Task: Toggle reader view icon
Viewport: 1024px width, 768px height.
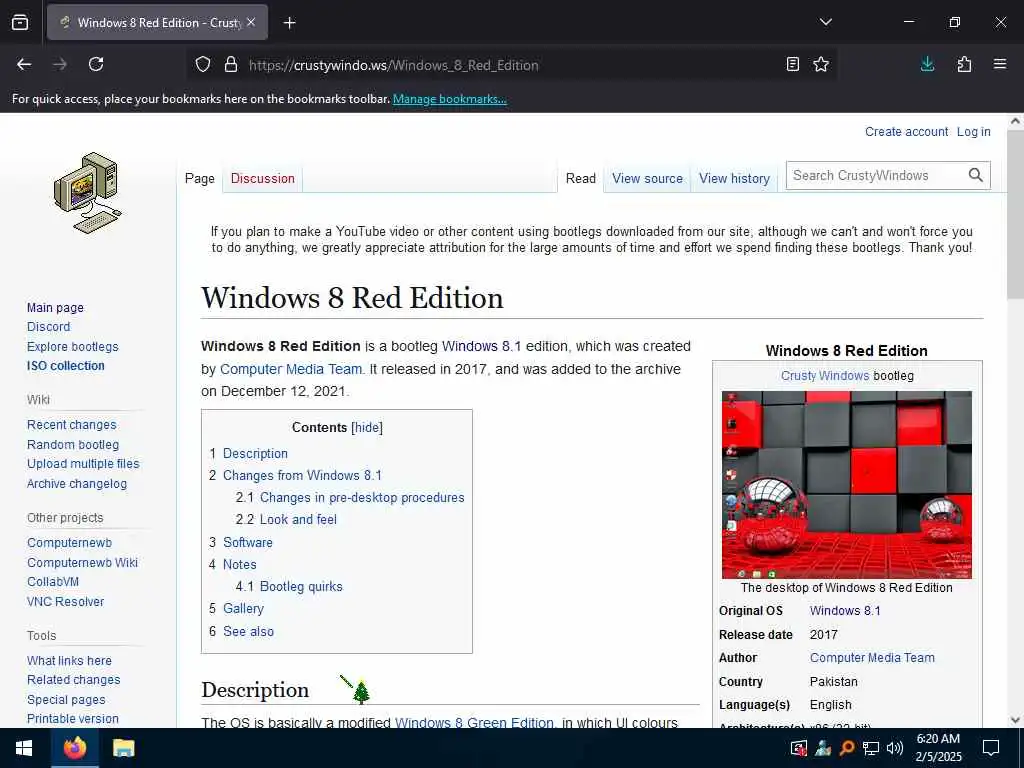Action: pyautogui.click(x=793, y=64)
